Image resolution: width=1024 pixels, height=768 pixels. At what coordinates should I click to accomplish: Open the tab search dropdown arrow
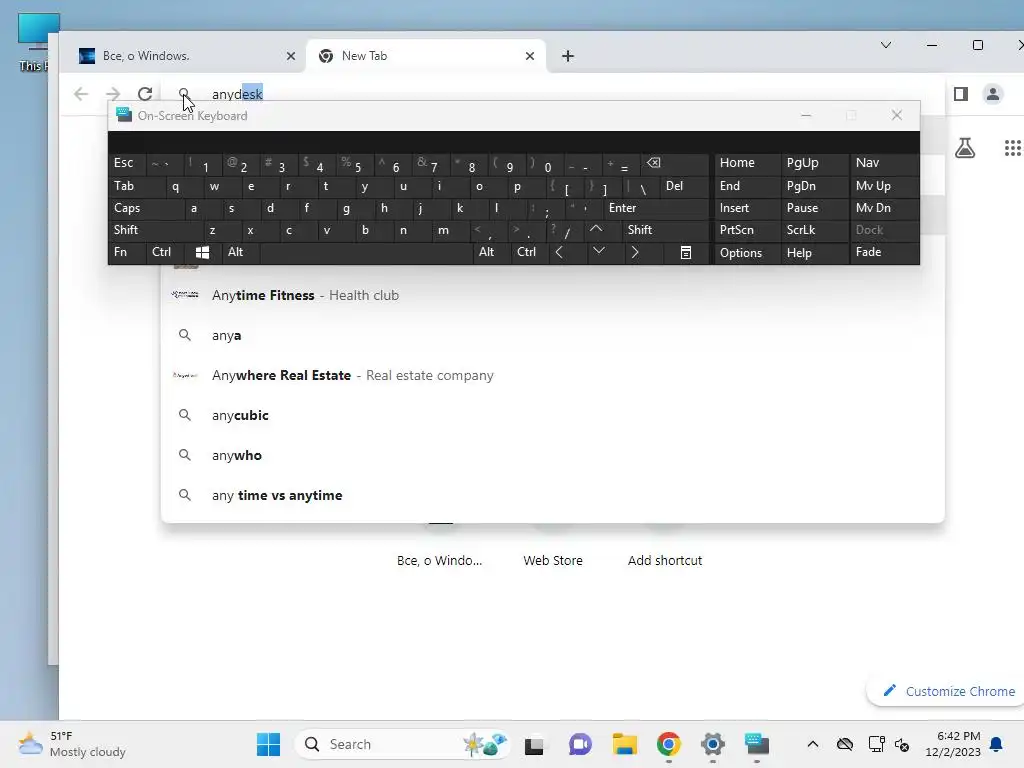[886, 45]
